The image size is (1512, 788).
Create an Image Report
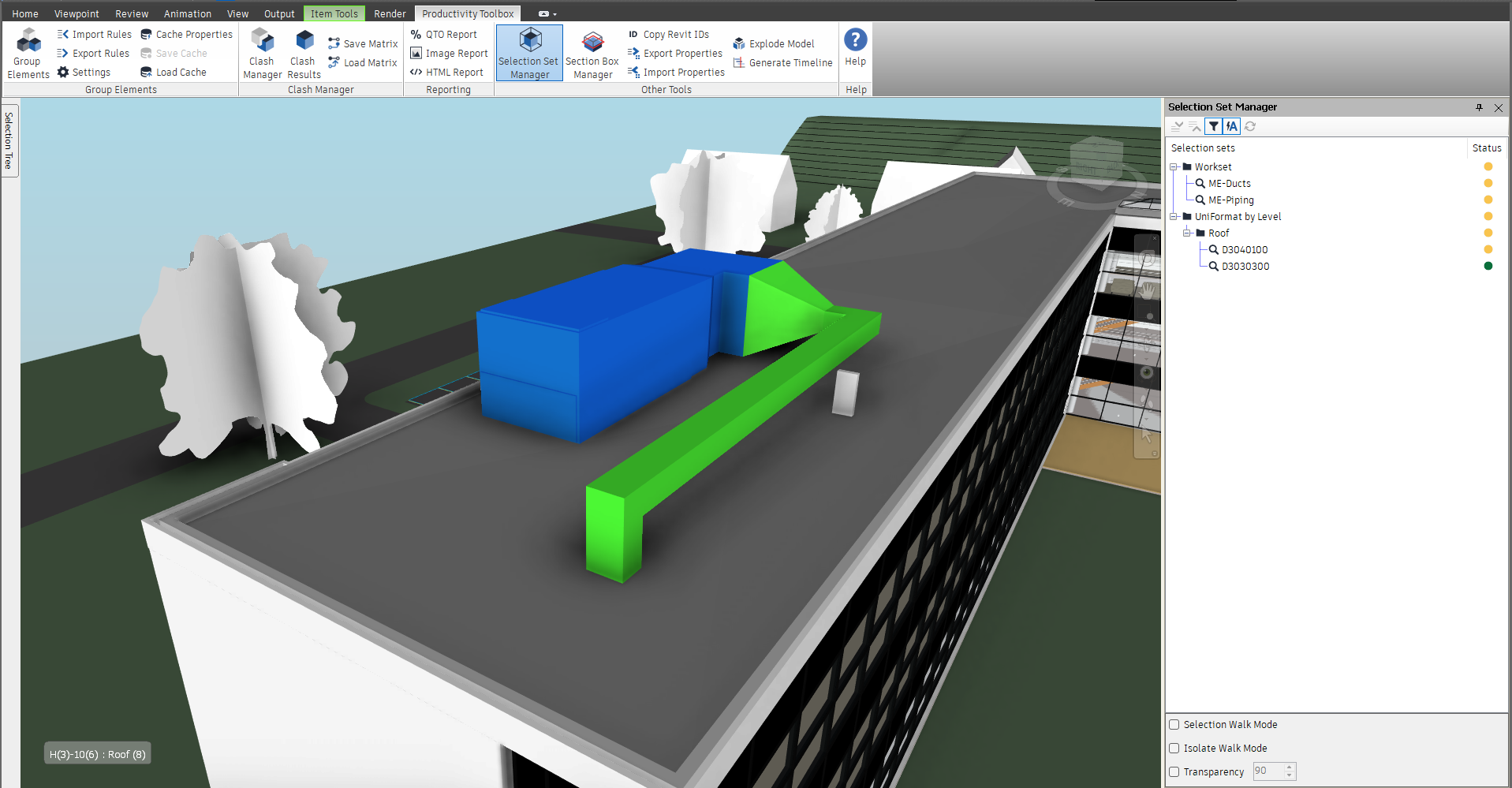tap(450, 54)
